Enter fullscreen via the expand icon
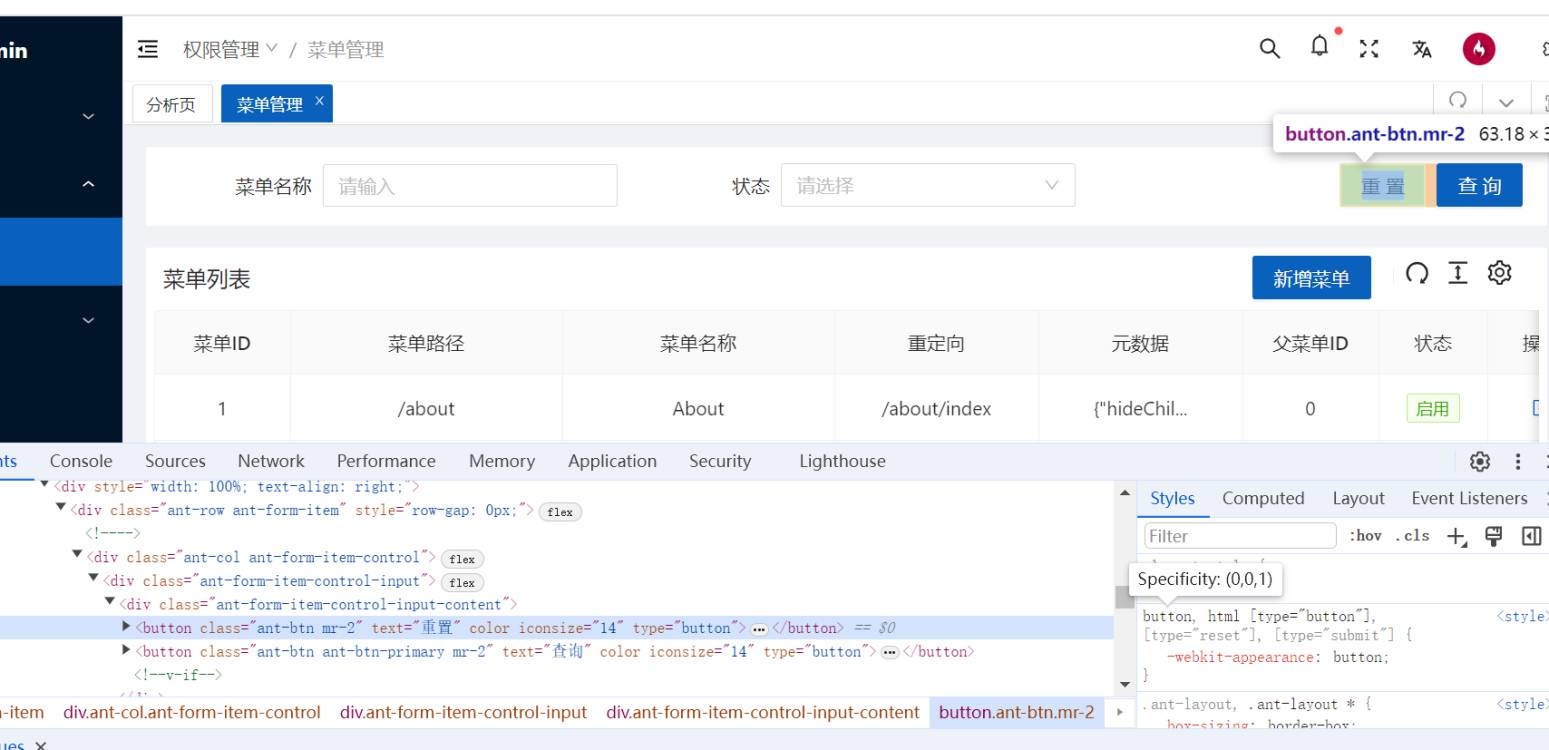Screen dimensions: 1549x750 [x=1369, y=49]
